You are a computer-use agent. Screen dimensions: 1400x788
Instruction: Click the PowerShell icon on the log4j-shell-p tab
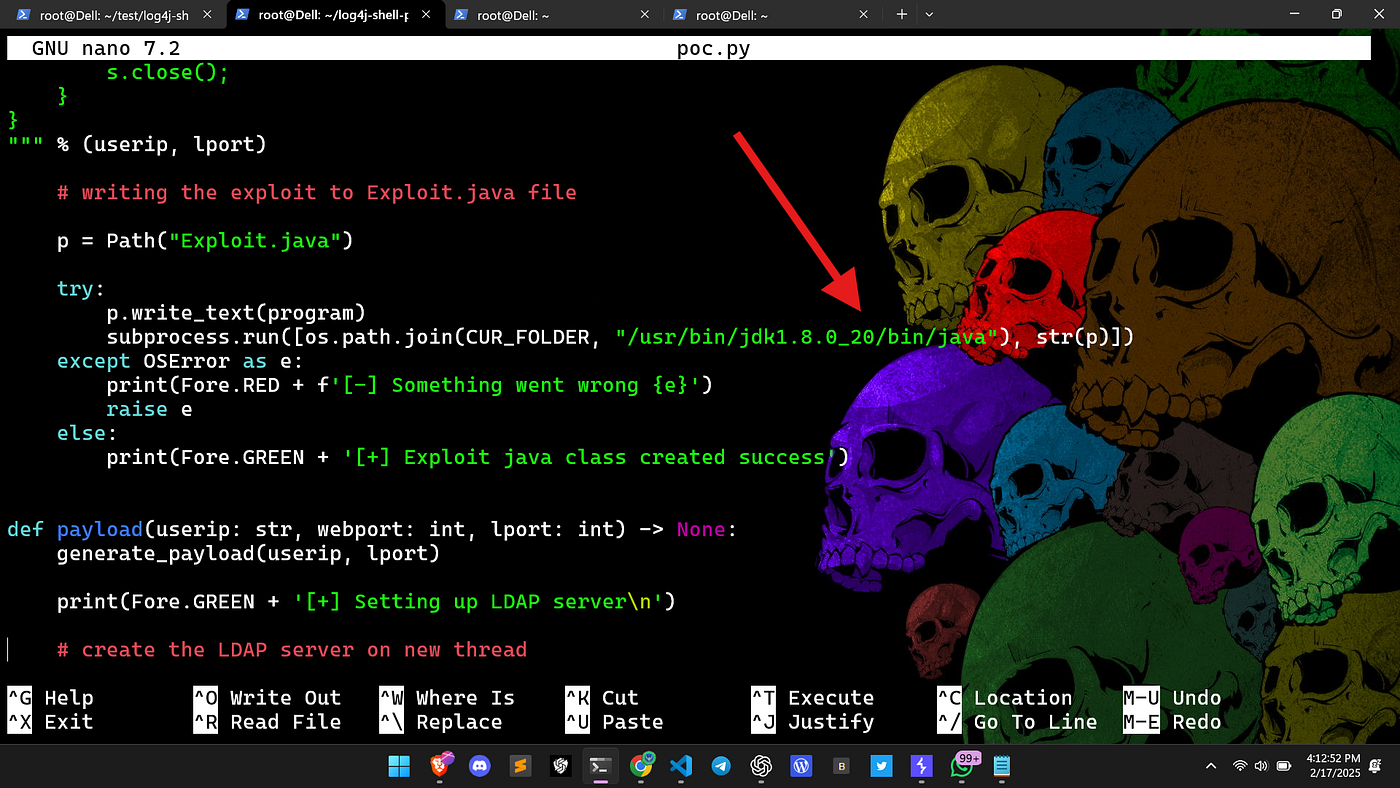(242, 15)
